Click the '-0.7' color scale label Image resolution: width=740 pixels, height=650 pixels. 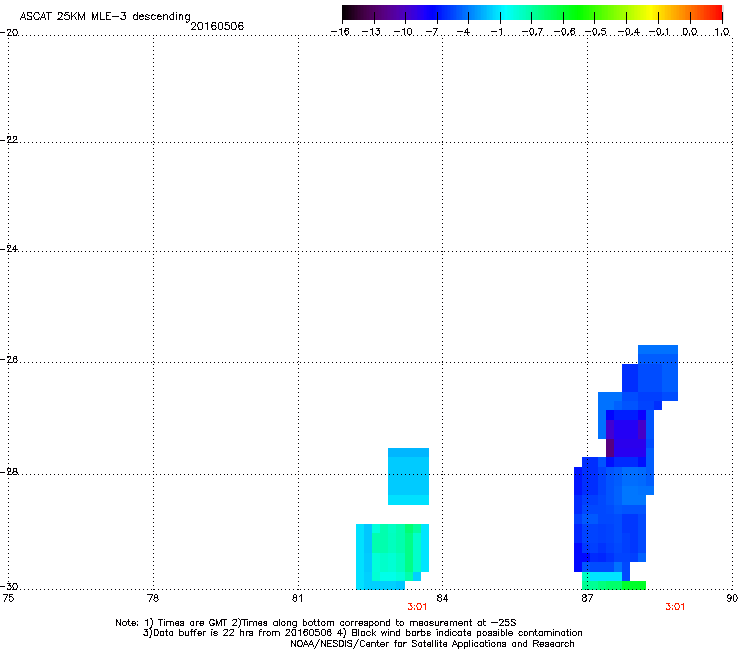tap(532, 32)
